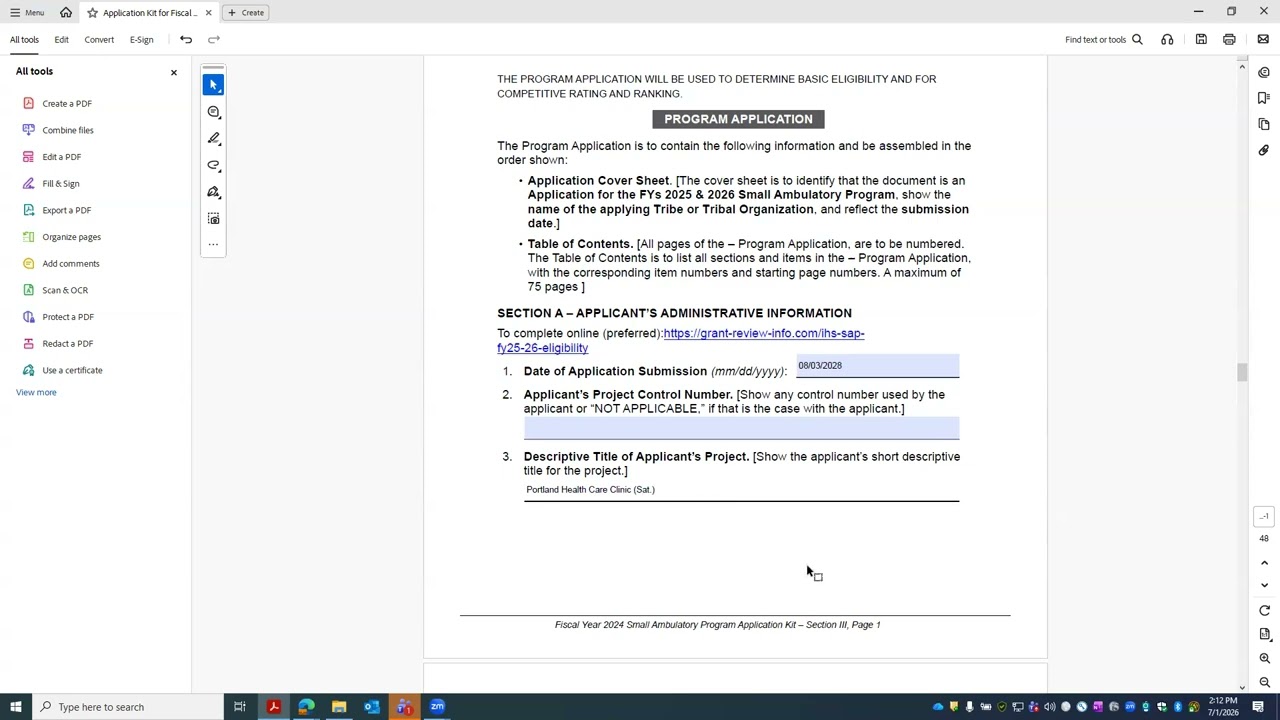1280x720 pixels.
Task: Undo the last action
Action: click(186, 40)
